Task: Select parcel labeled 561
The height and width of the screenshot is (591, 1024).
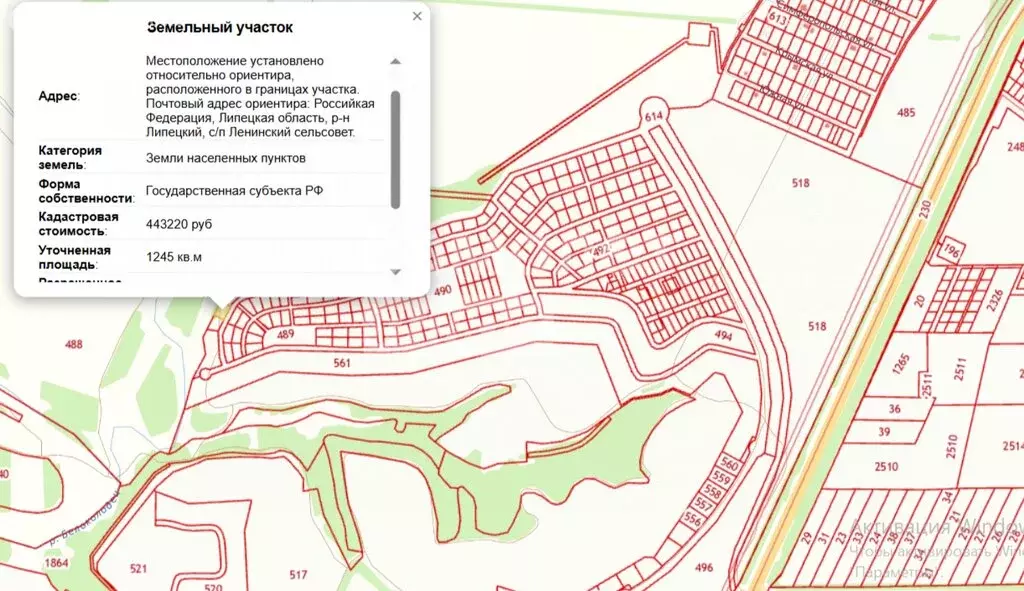Action: tap(342, 363)
